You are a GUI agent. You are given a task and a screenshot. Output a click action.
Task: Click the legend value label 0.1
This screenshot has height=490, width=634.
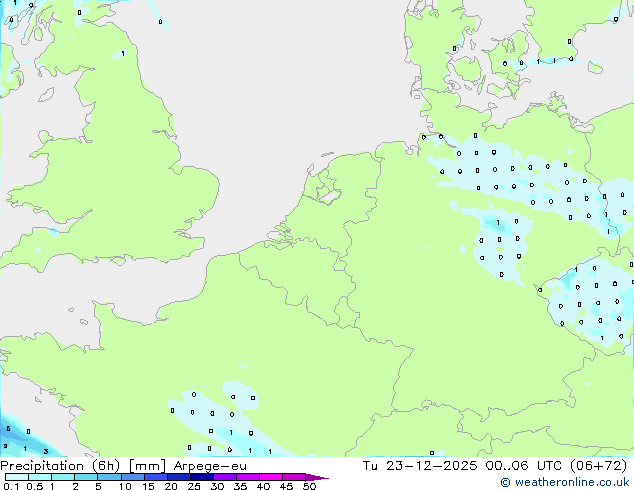(x=8, y=487)
